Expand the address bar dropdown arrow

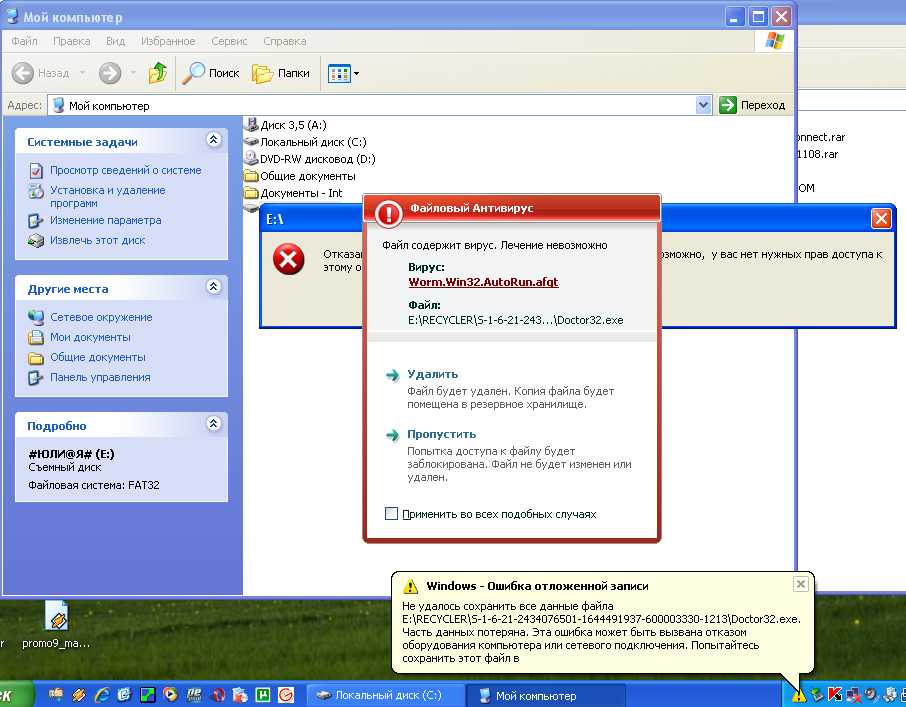click(x=703, y=105)
